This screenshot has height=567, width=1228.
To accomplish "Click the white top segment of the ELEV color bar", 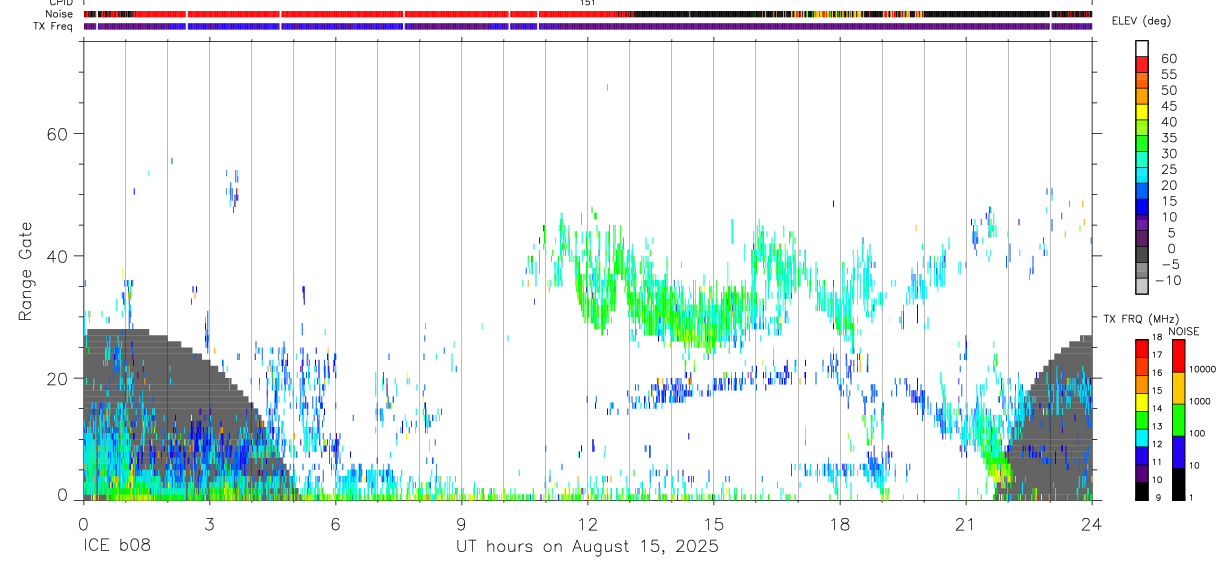I will coord(1142,47).
